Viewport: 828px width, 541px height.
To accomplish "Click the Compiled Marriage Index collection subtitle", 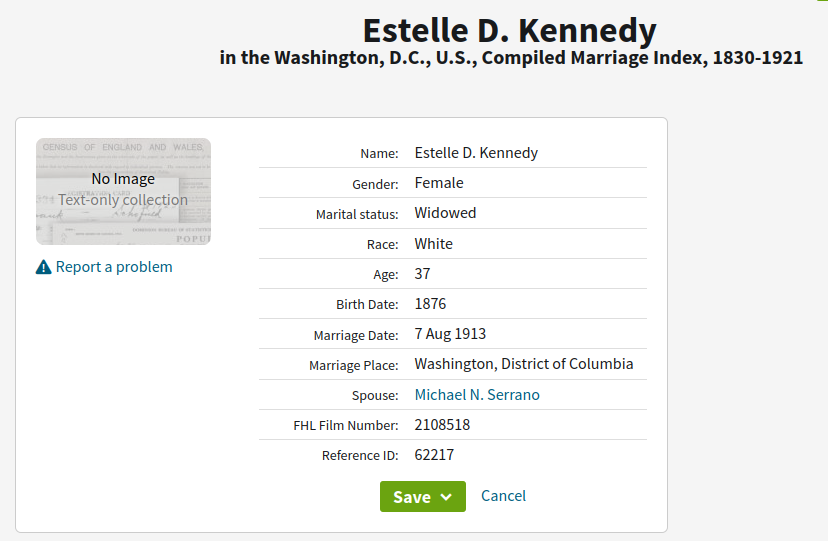I will click(x=511, y=58).
